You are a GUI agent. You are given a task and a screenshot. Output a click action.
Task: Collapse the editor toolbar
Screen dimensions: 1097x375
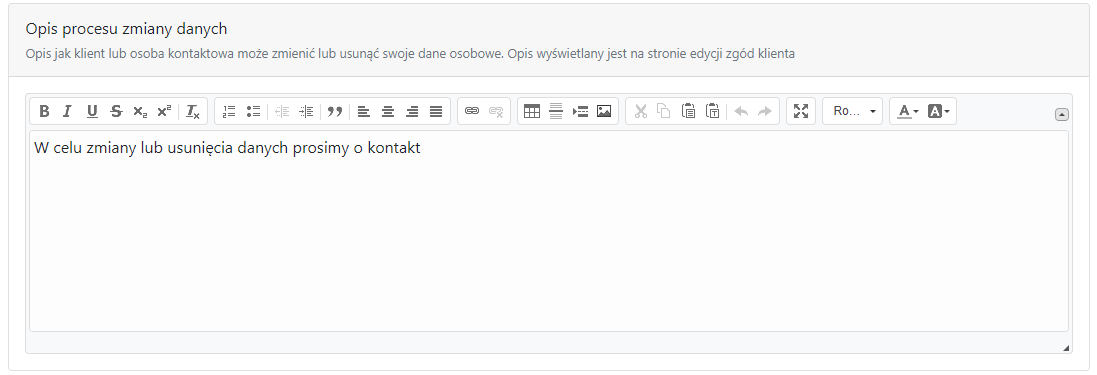point(1061,115)
